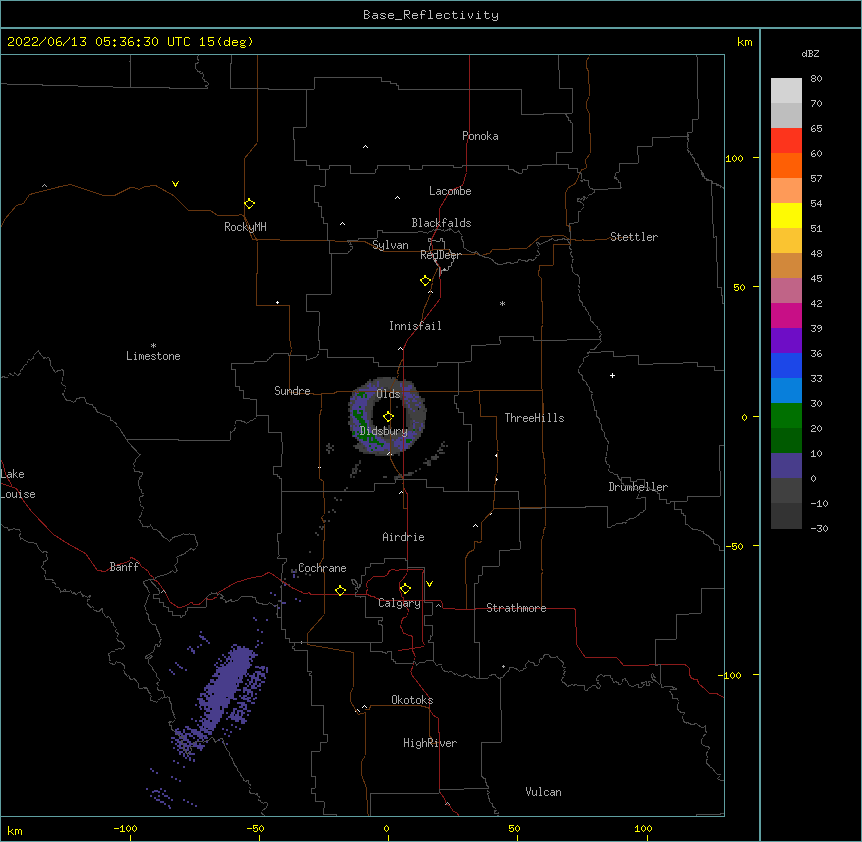Click the yellow v marker northwest of RockyMH
Viewport: 862px width, 842px height.
pos(175,184)
